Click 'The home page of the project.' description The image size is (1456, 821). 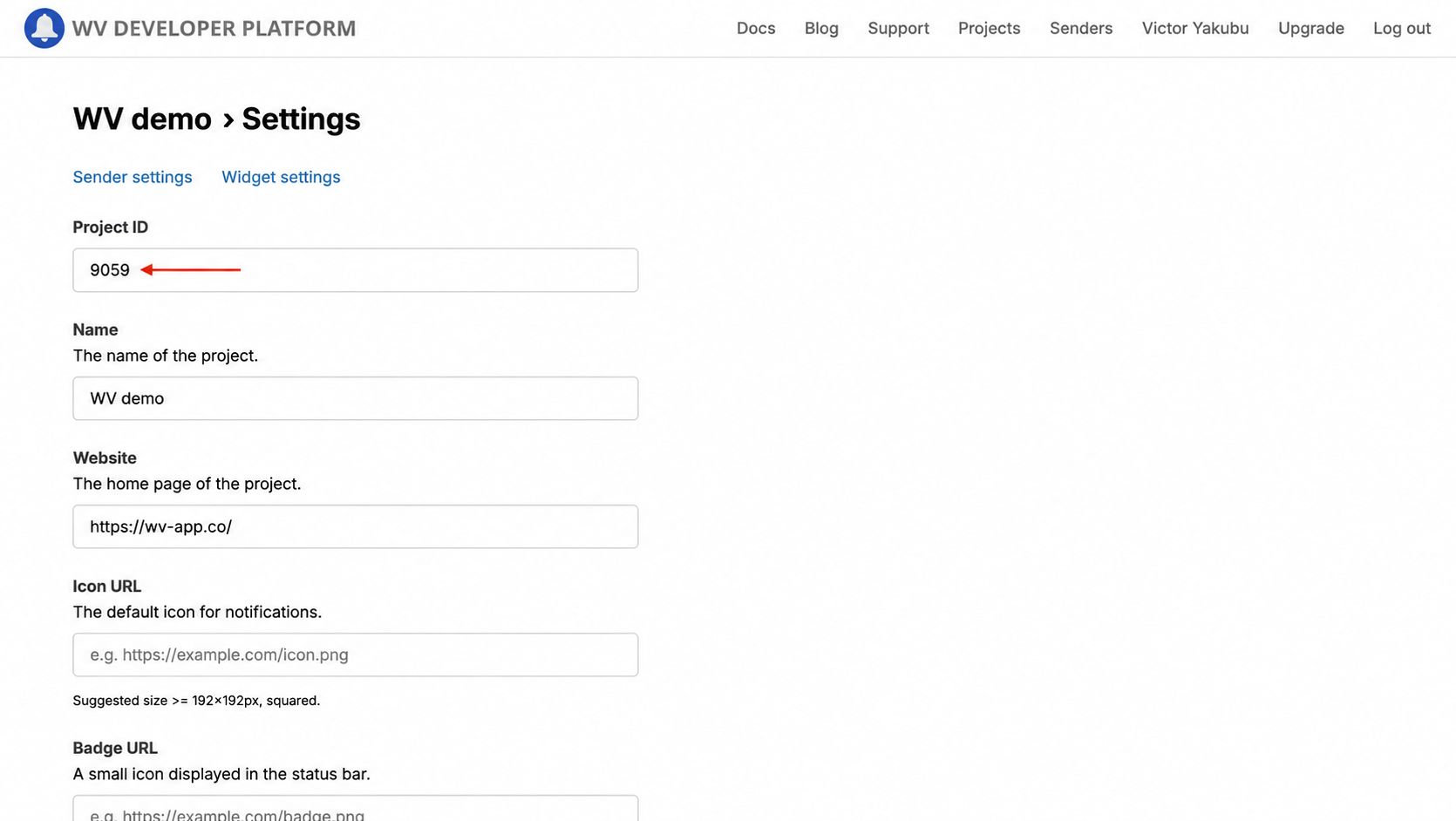point(187,484)
